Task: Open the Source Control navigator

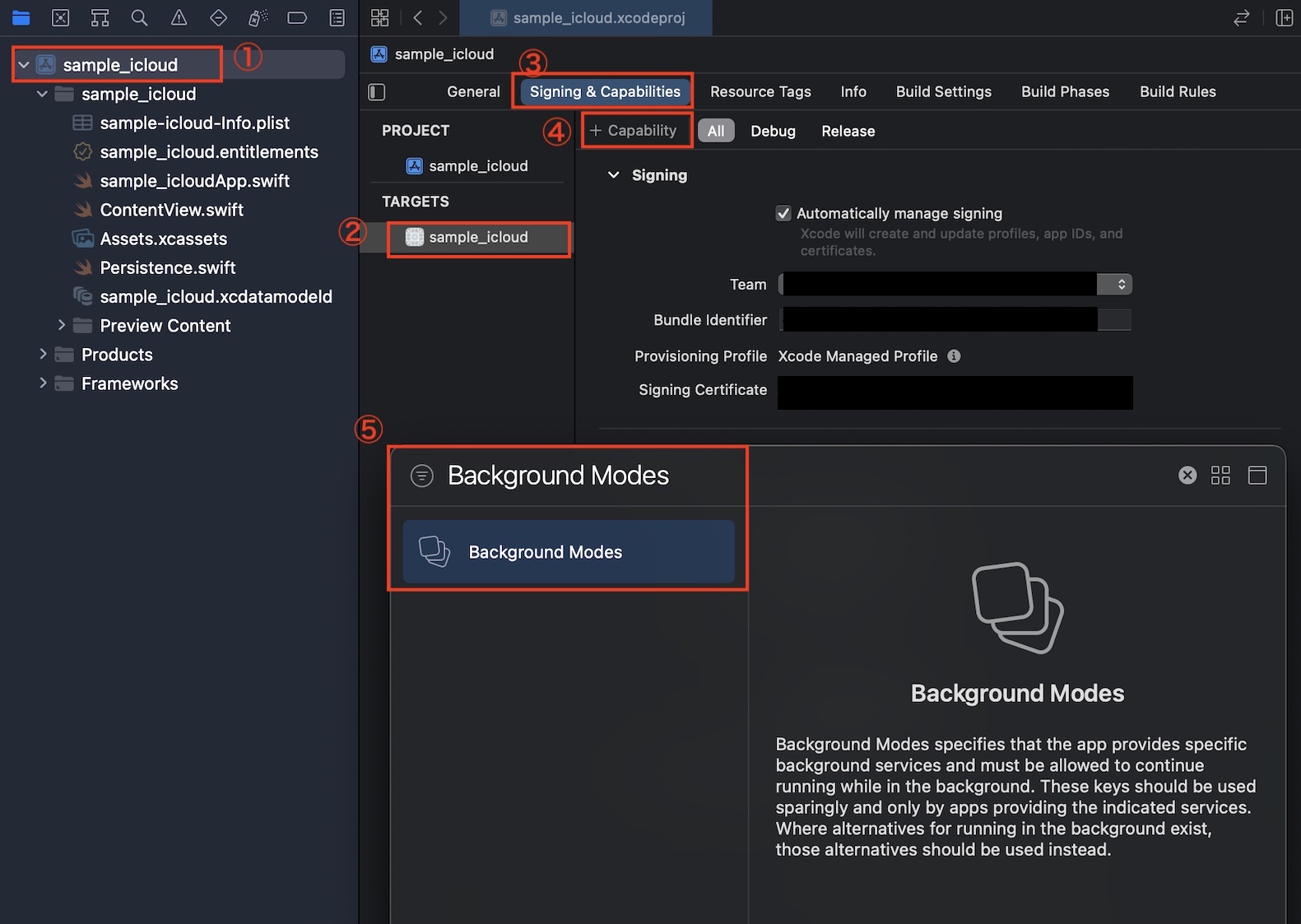Action: pos(60,17)
